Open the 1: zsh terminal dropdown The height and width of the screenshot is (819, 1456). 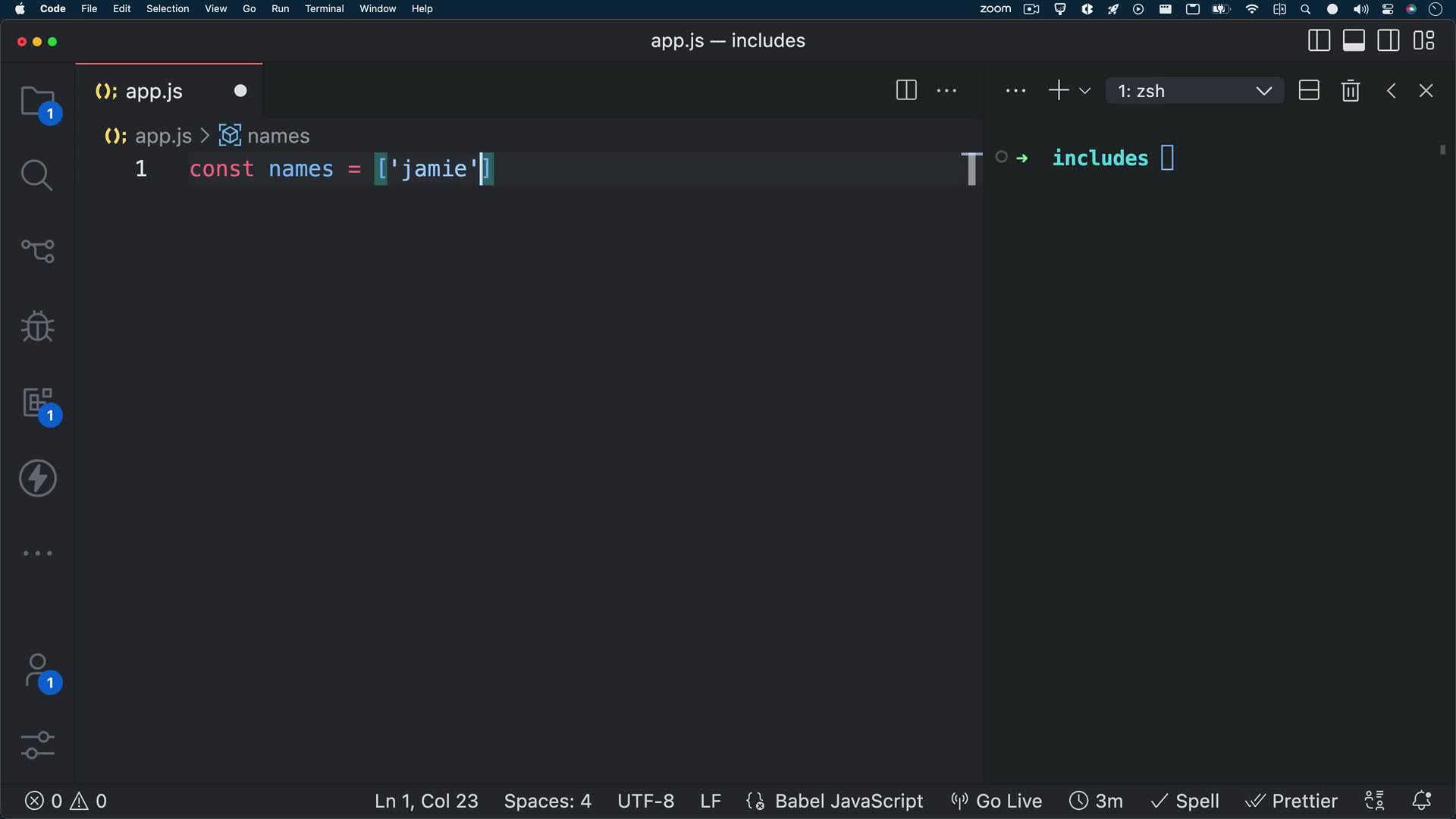click(x=1195, y=90)
